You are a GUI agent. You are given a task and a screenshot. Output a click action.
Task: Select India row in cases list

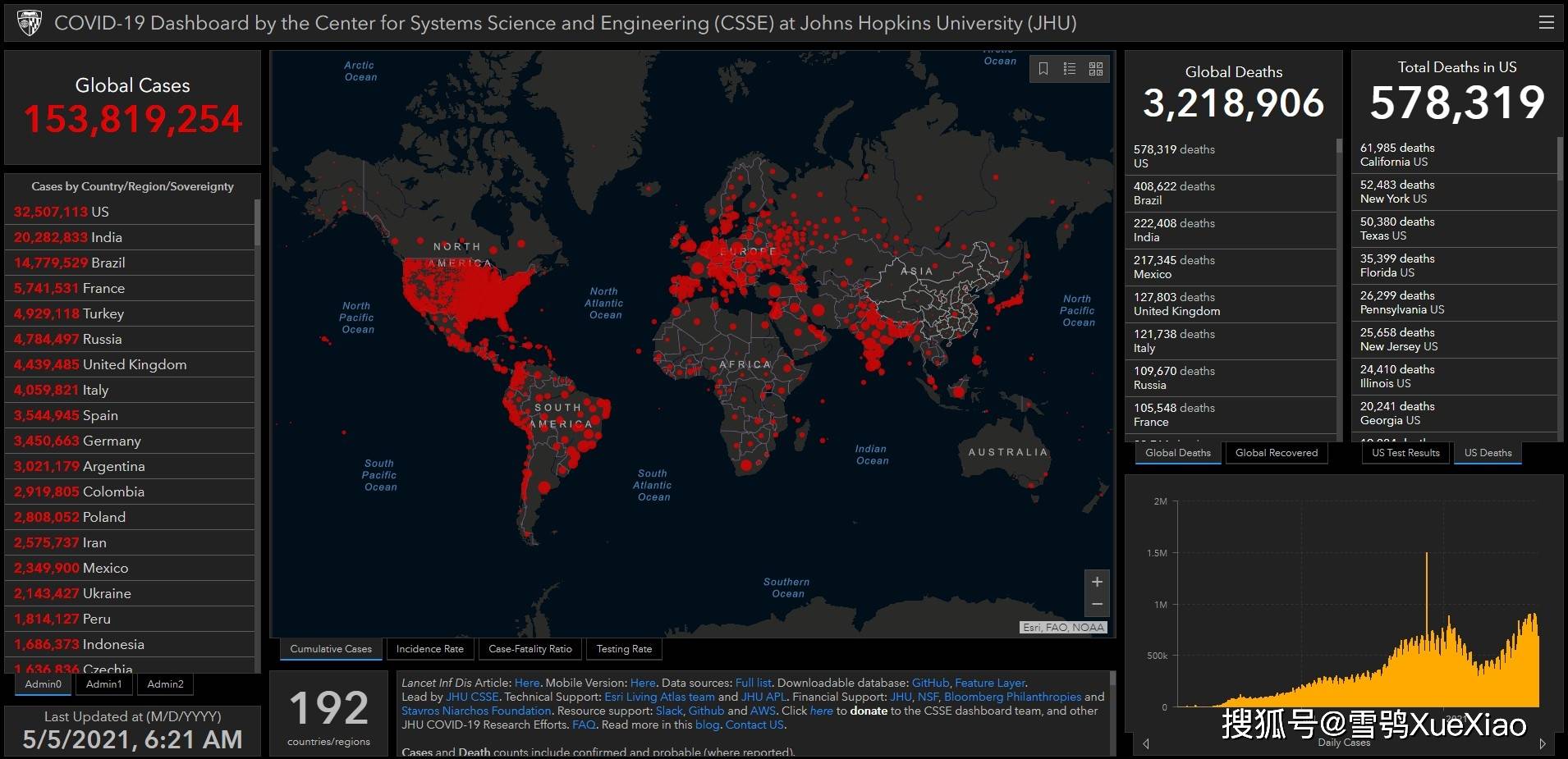tap(130, 237)
